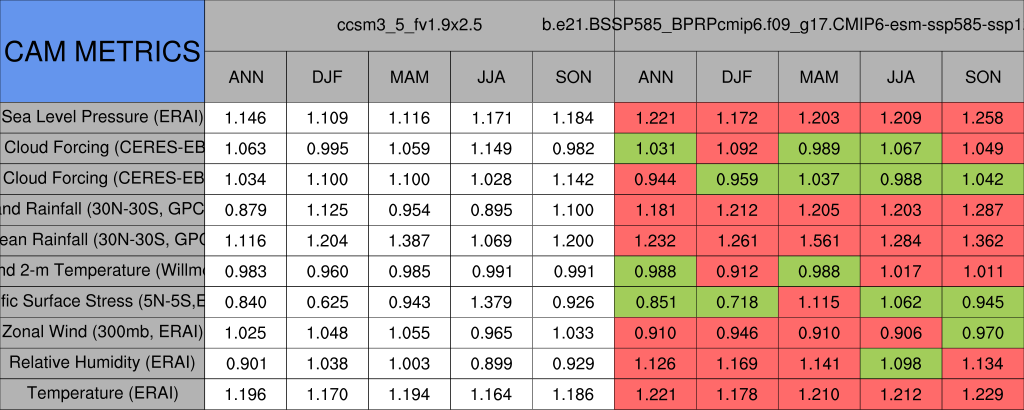Click the green cell showing 1.098
This screenshot has height=410, width=1024.
901,362
